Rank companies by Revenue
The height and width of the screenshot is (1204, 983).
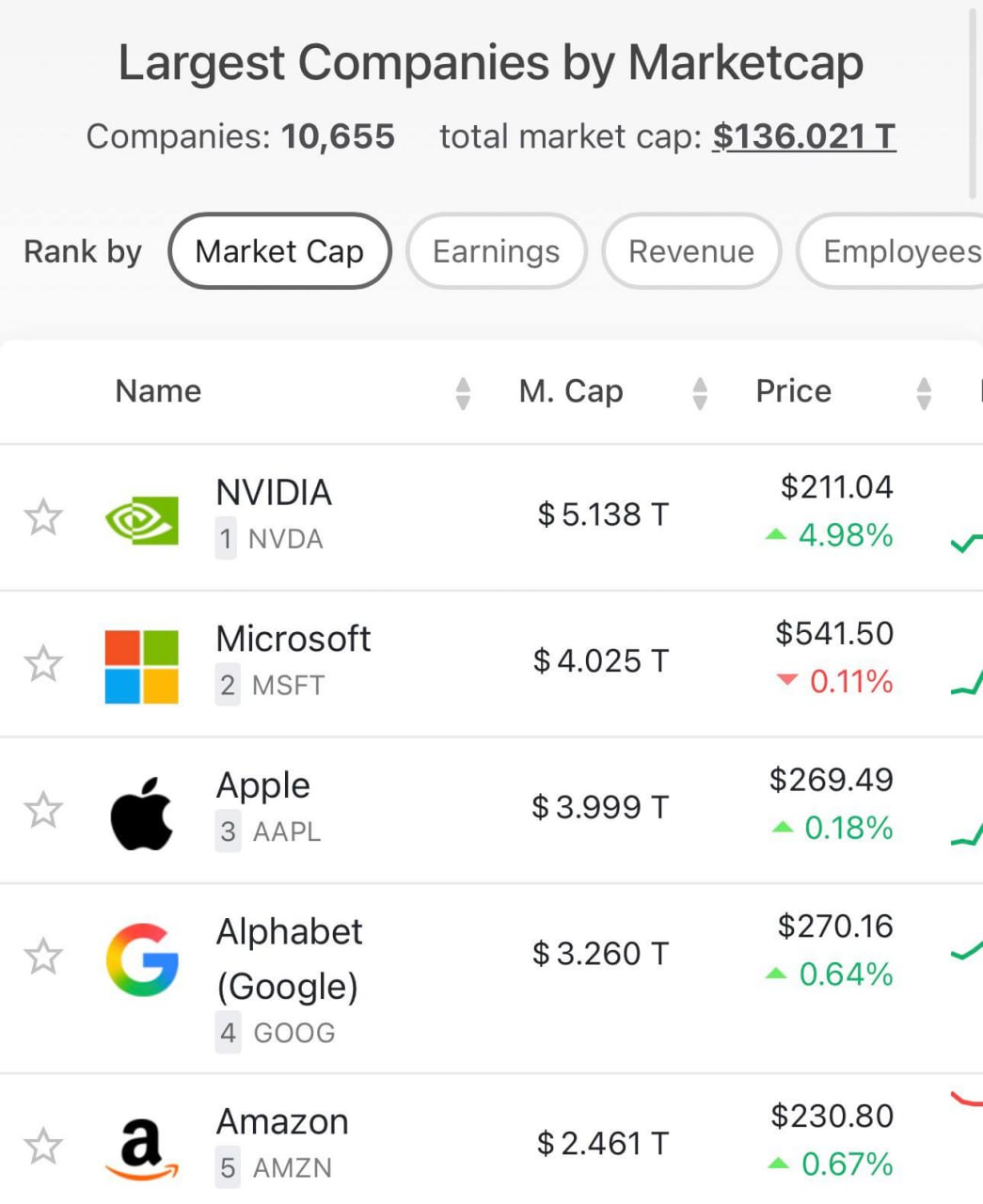[x=691, y=251]
